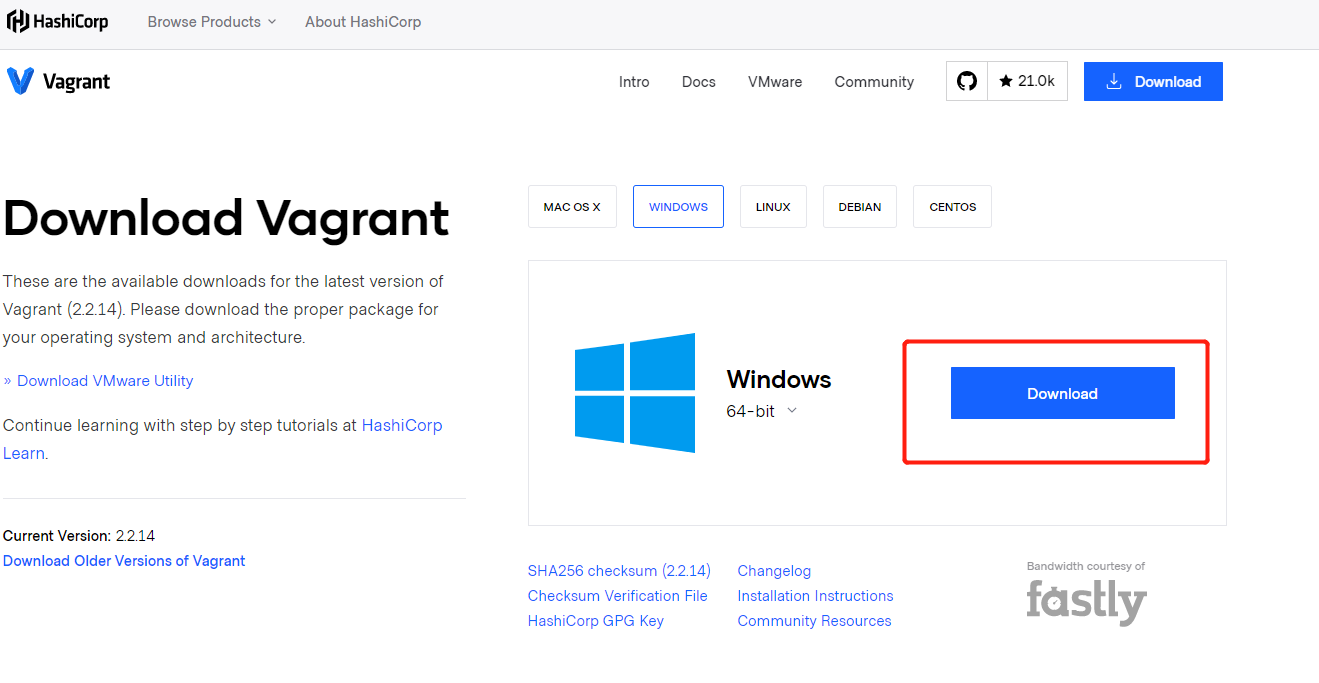
Task: Open the GitHub repository icon
Action: click(967, 81)
